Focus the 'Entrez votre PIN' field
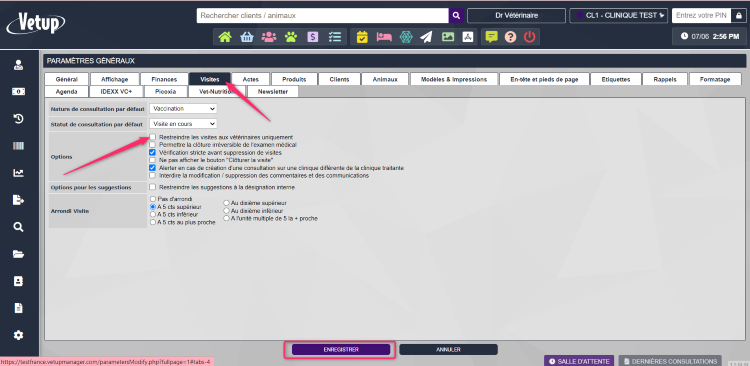750x366 pixels. 702,15
